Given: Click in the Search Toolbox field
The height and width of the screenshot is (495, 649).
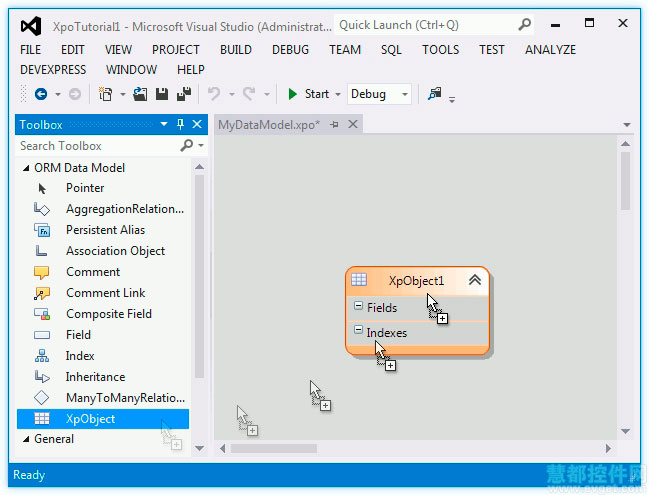Looking at the screenshot, I should (x=99, y=146).
